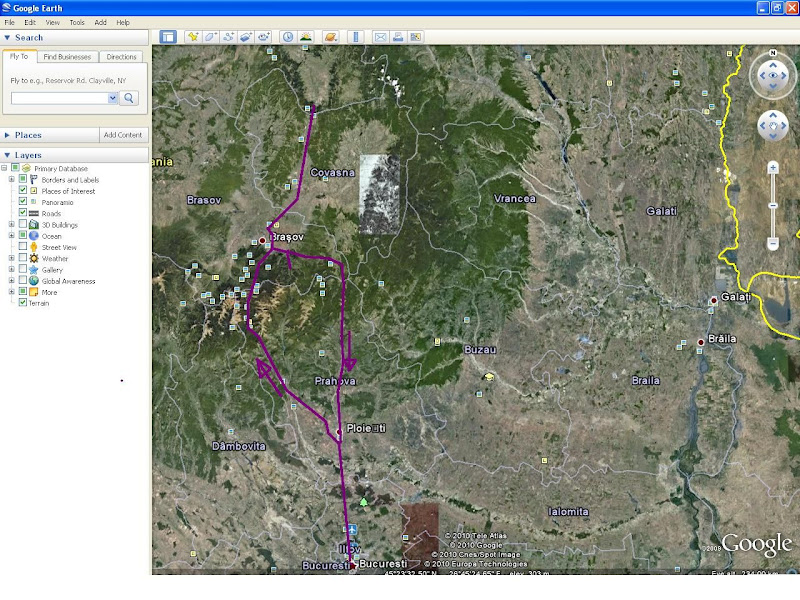Image resolution: width=800 pixels, height=600 pixels.
Task: Open the Edit menu
Action: [x=30, y=22]
